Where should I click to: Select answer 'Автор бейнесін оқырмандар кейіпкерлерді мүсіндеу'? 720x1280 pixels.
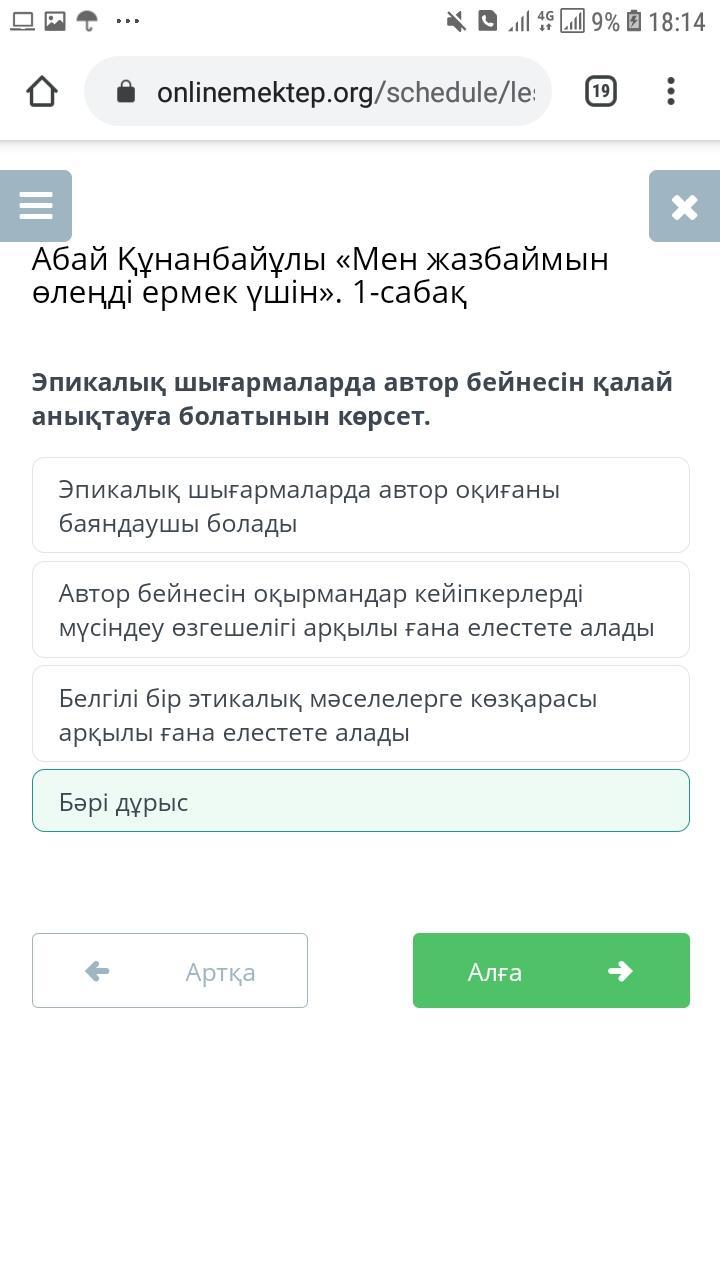(360, 610)
